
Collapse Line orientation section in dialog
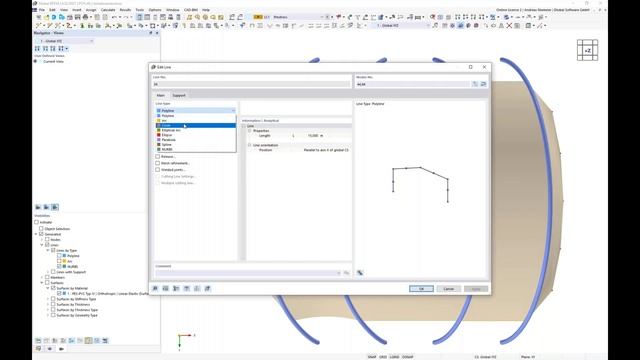point(249,145)
